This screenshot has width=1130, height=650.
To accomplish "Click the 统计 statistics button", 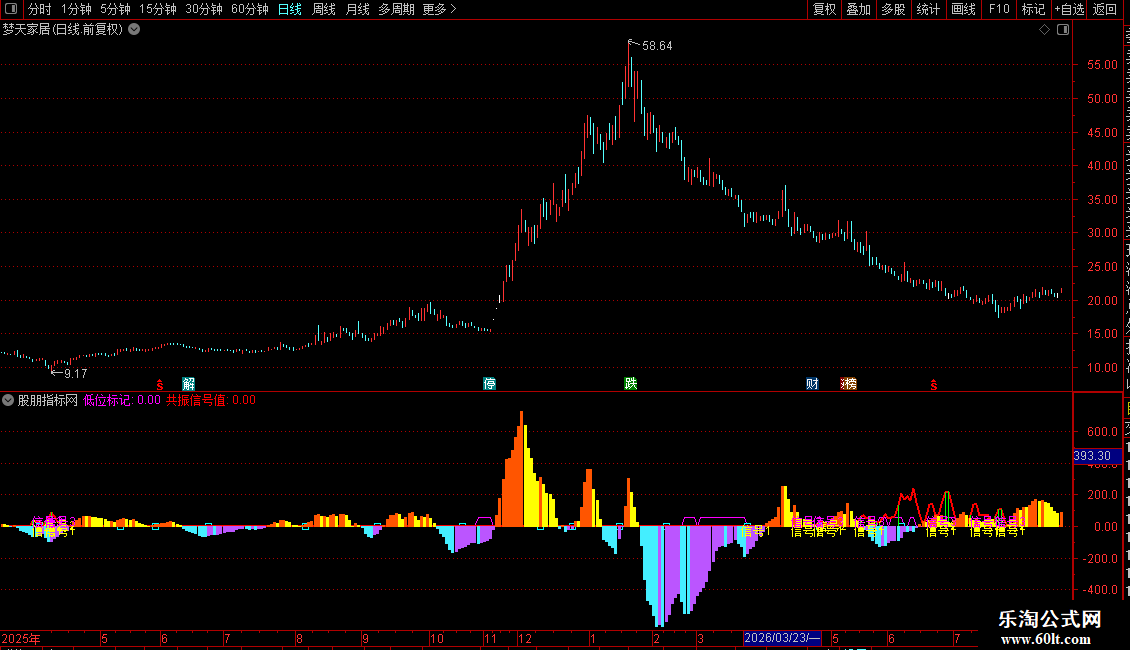I will (927, 9).
